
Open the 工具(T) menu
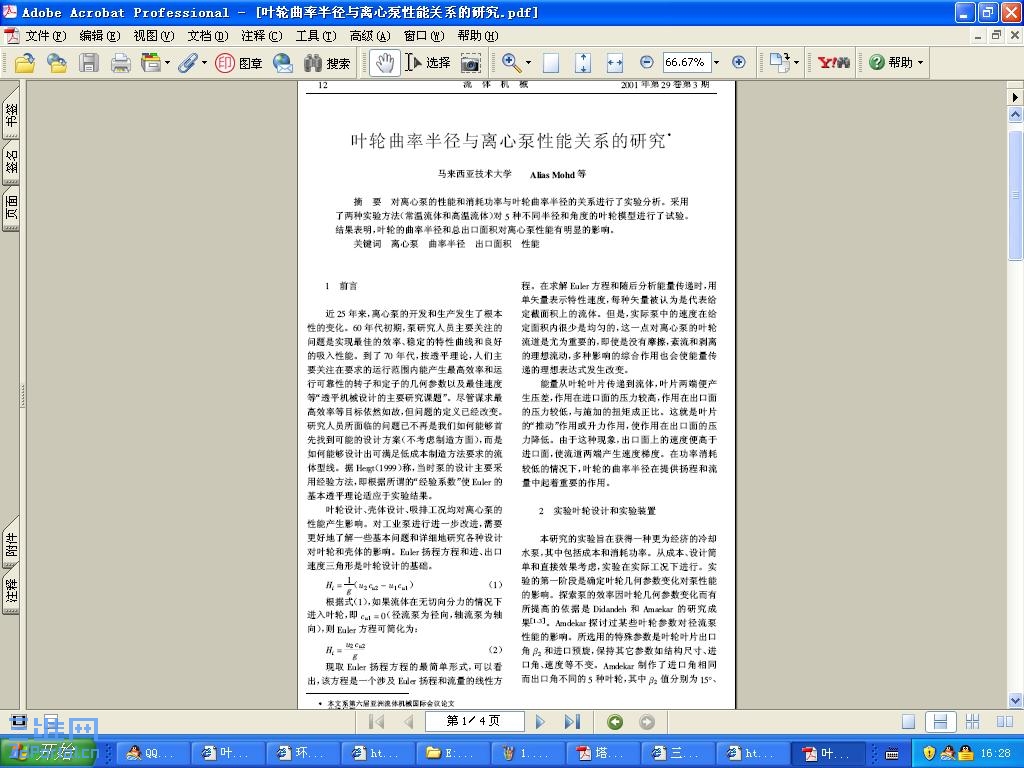[315, 36]
